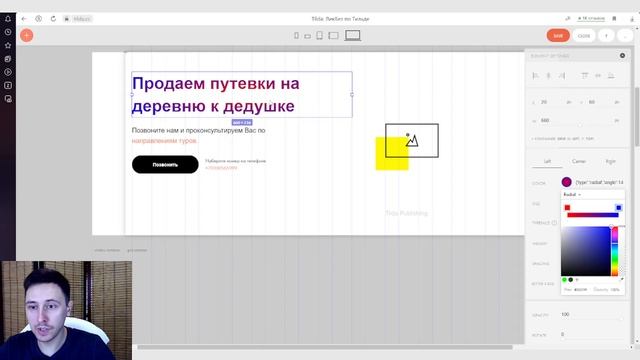This screenshot has width=640, height=360.
Task: Select the desktop laptop screen preview
Action: [x=353, y=36]
